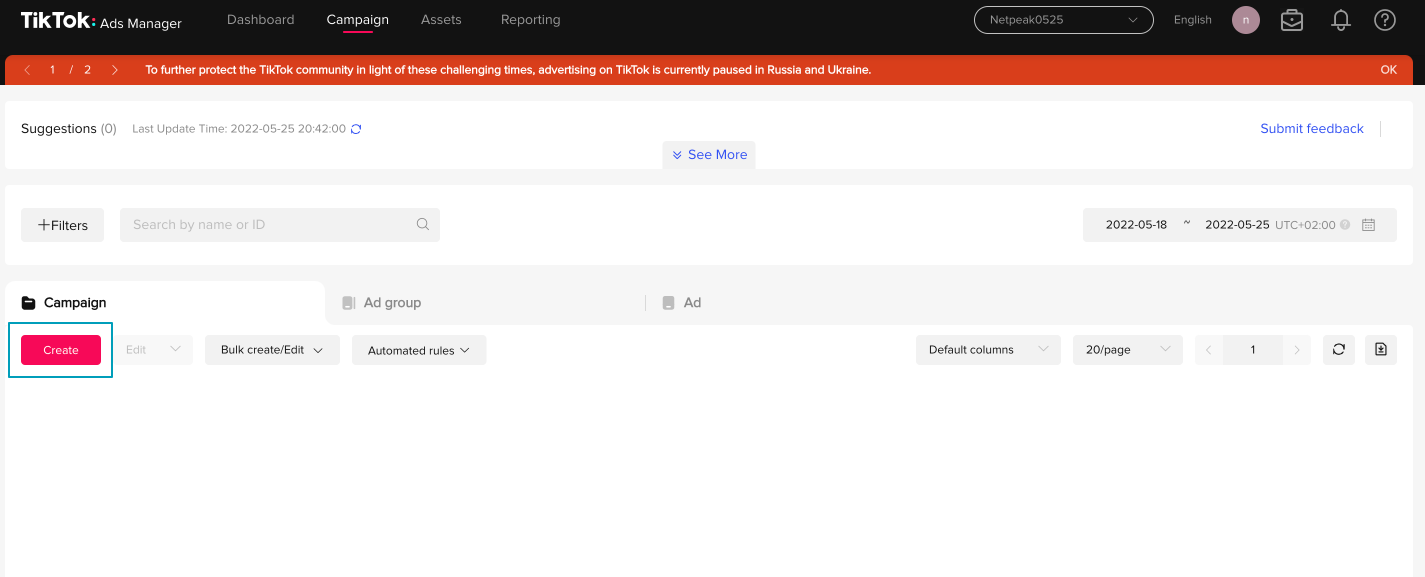The image size is (1425, 577).
Task: Change the English language selector
Action: pos(1192,20)
